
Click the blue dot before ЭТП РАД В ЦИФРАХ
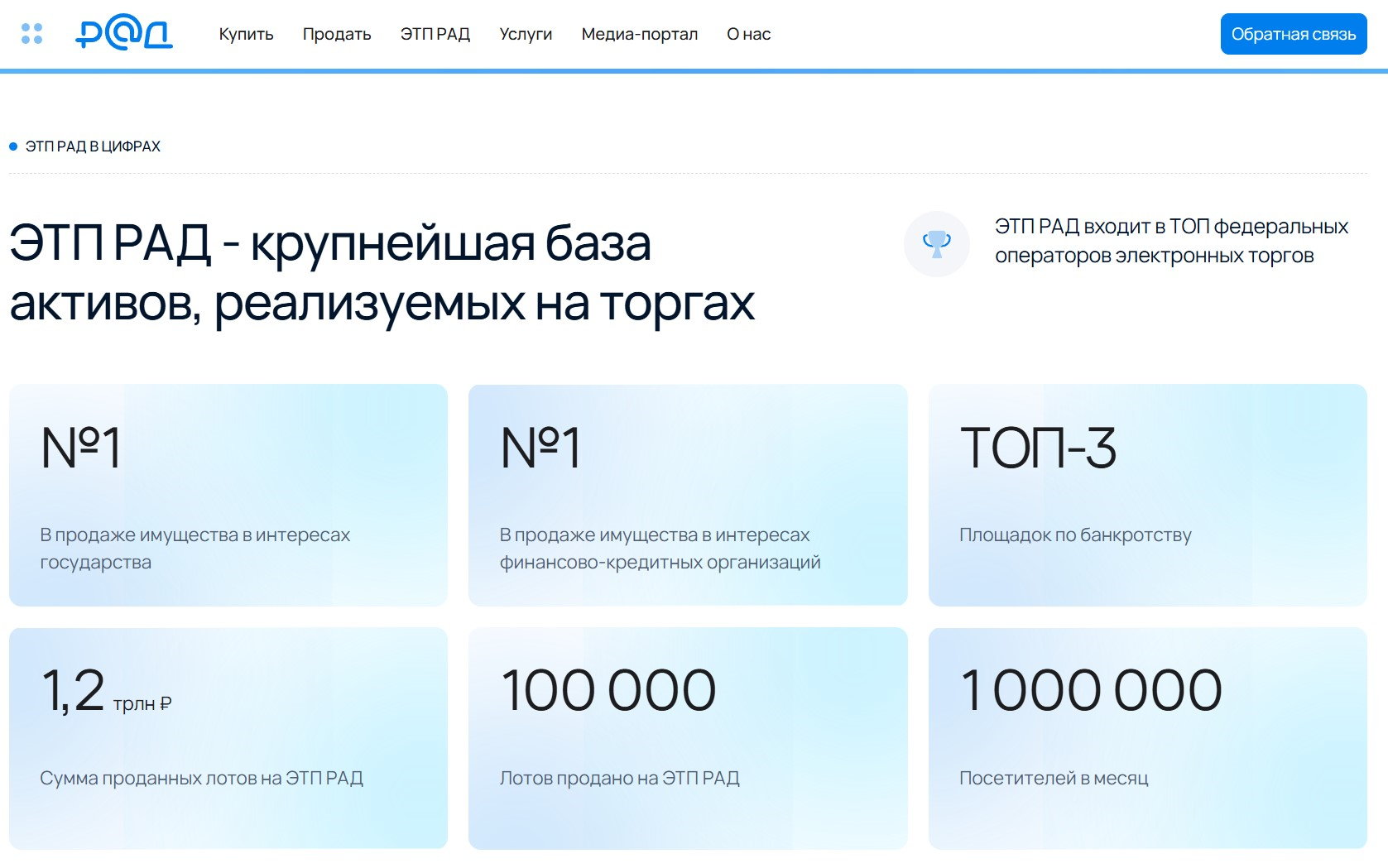point(13,146)
